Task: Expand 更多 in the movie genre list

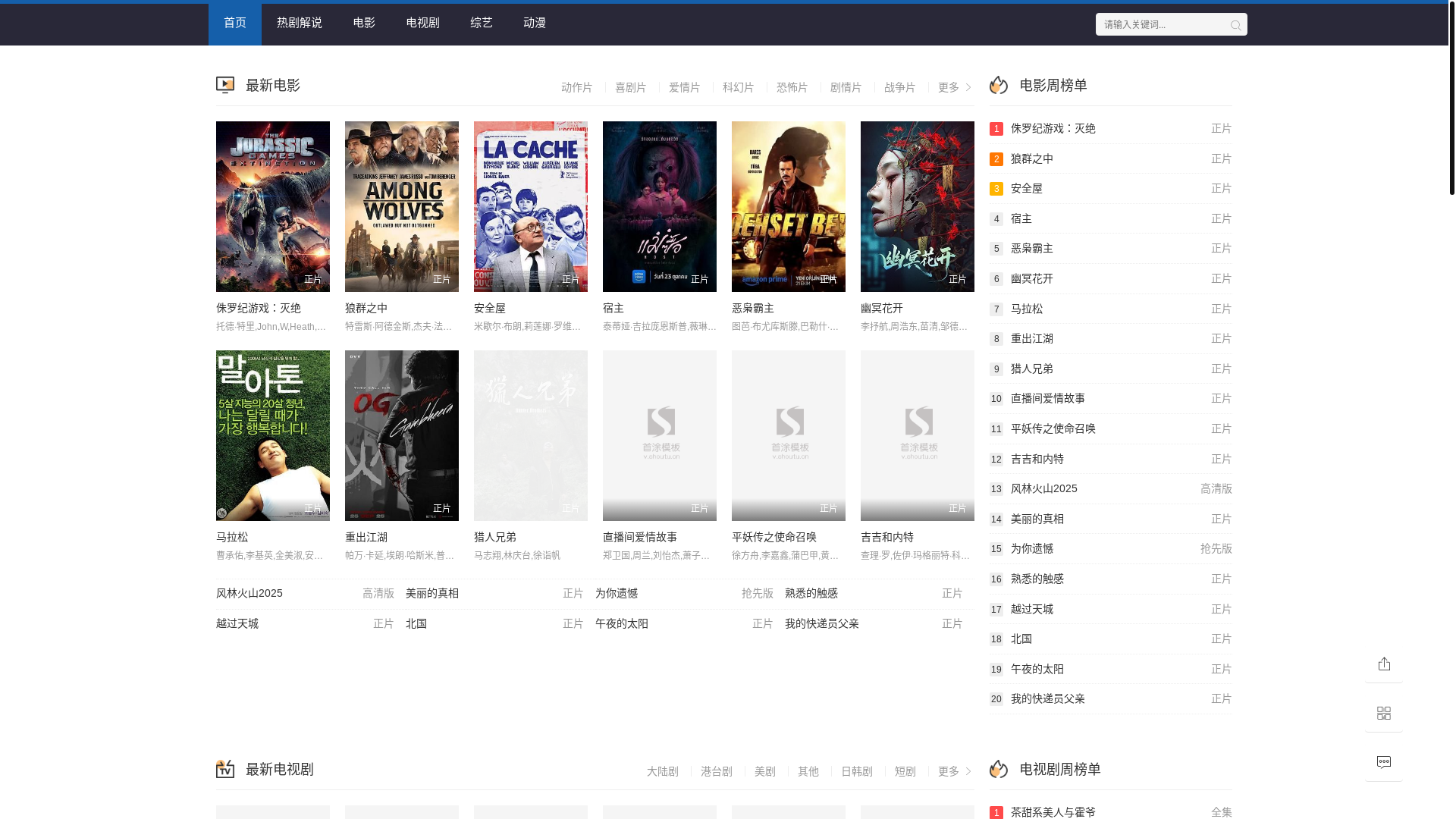Action: pos(954,87)
